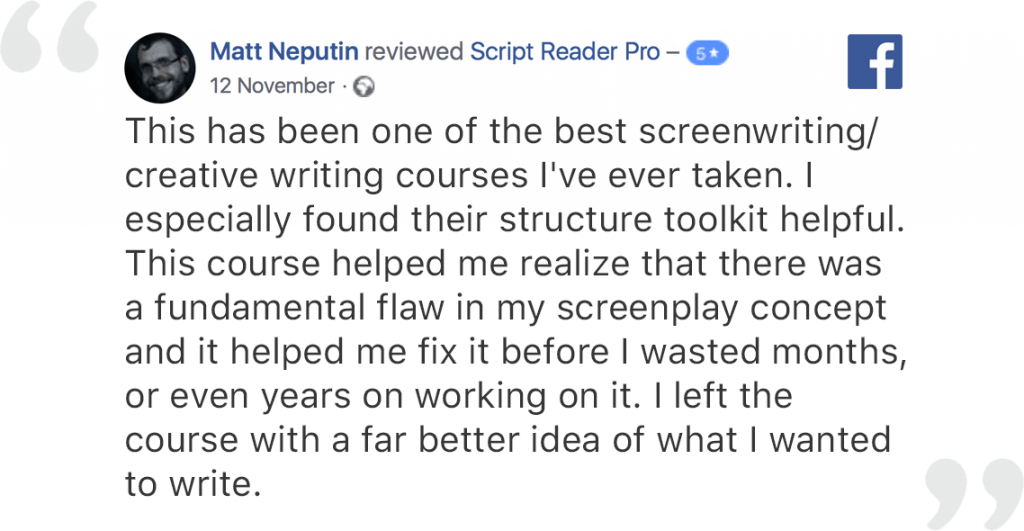Click the line "This course helped me realize"
The width and height of the screenshot is (1024, 531).
point(504,263)
